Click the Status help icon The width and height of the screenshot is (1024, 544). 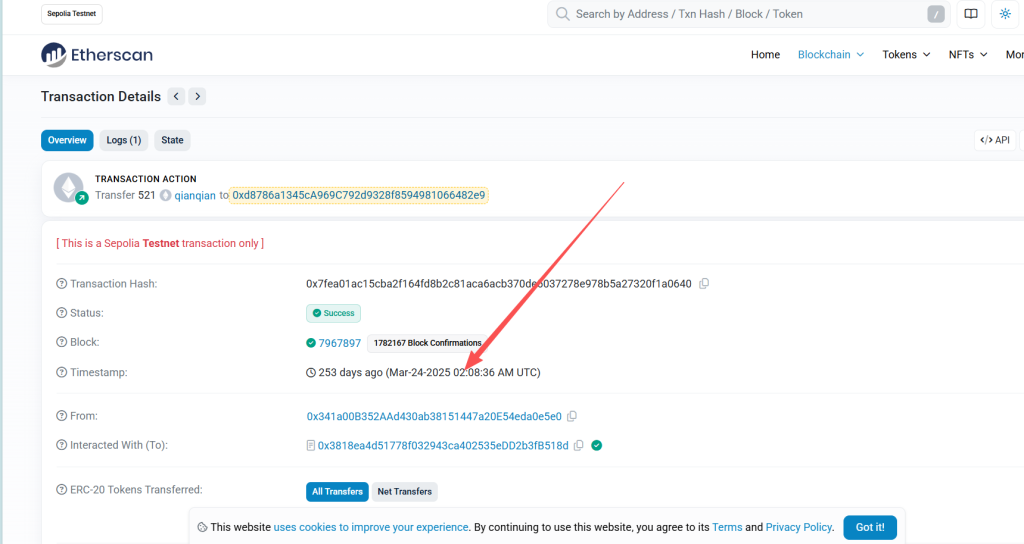click(61, 313)
